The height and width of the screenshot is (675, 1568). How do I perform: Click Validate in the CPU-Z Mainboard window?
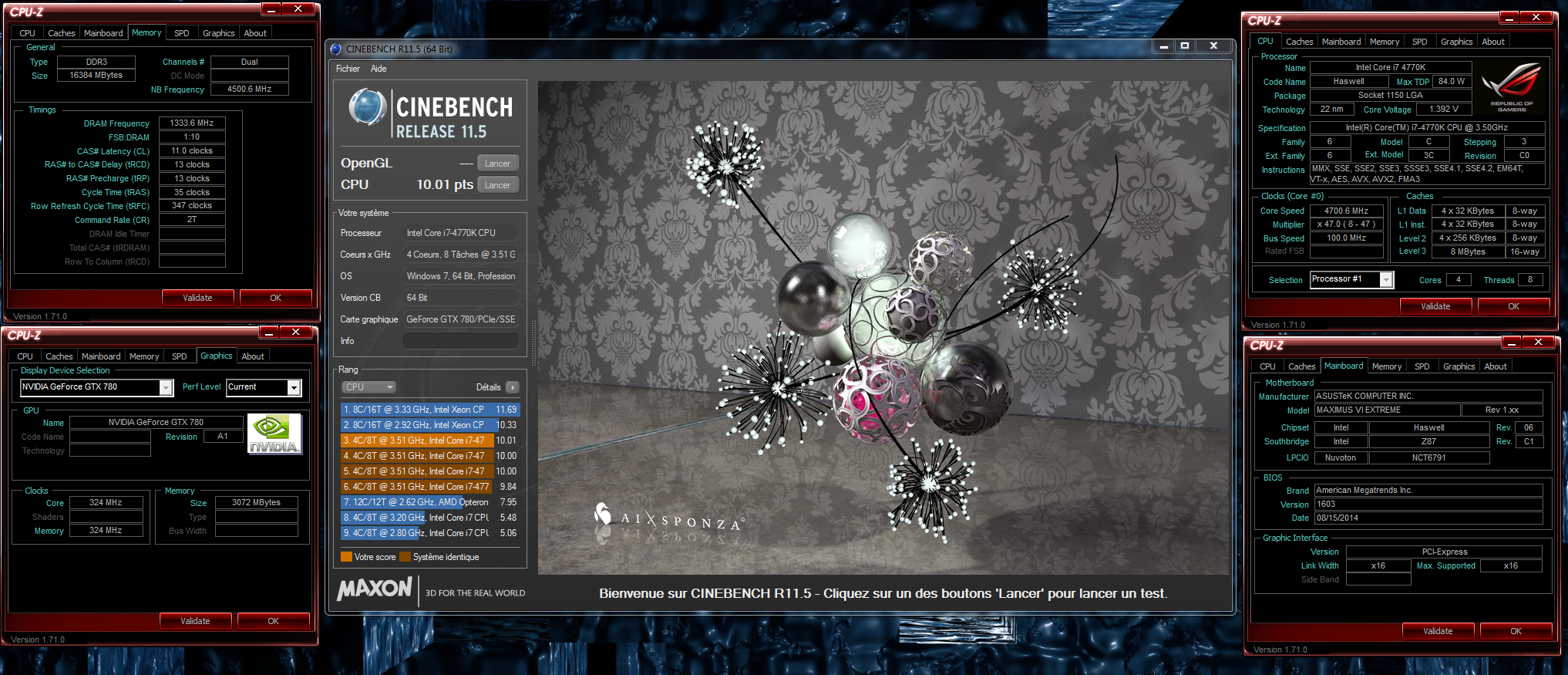(1438, 631)
